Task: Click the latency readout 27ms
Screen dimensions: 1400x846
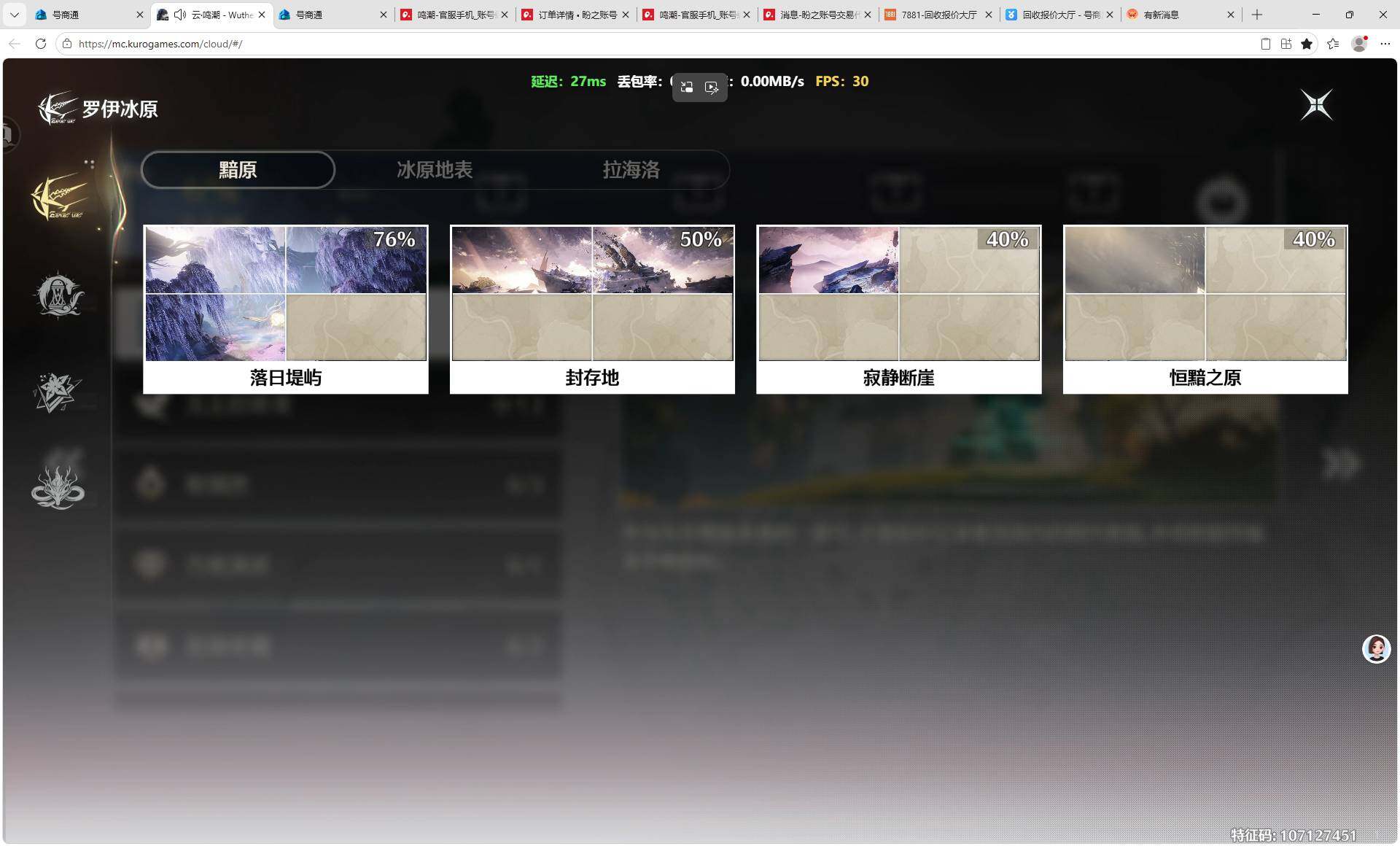Action: click(x=569, y=82)
